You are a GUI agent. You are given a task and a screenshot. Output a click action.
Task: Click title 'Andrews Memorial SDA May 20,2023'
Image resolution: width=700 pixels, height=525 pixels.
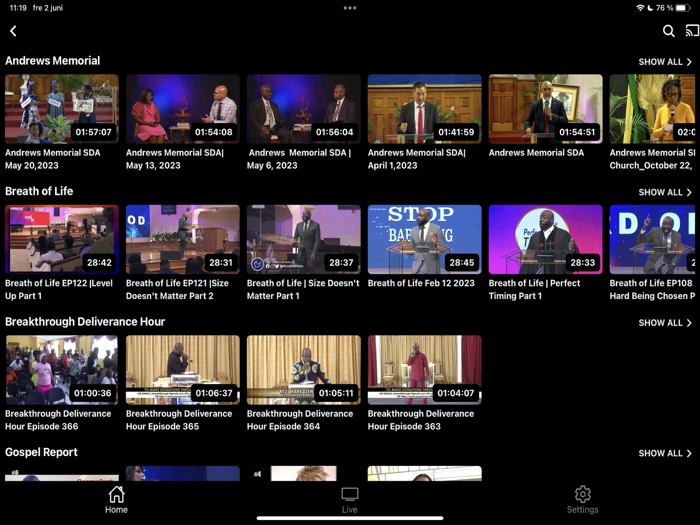53,159
